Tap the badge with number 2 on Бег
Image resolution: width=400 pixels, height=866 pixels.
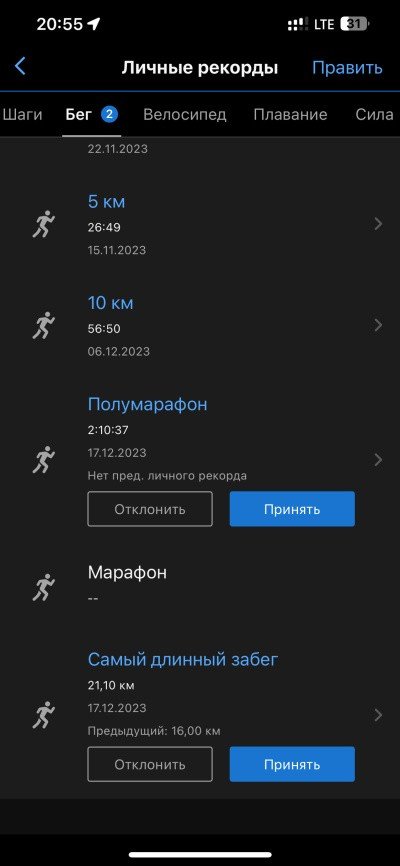[109, 114]
